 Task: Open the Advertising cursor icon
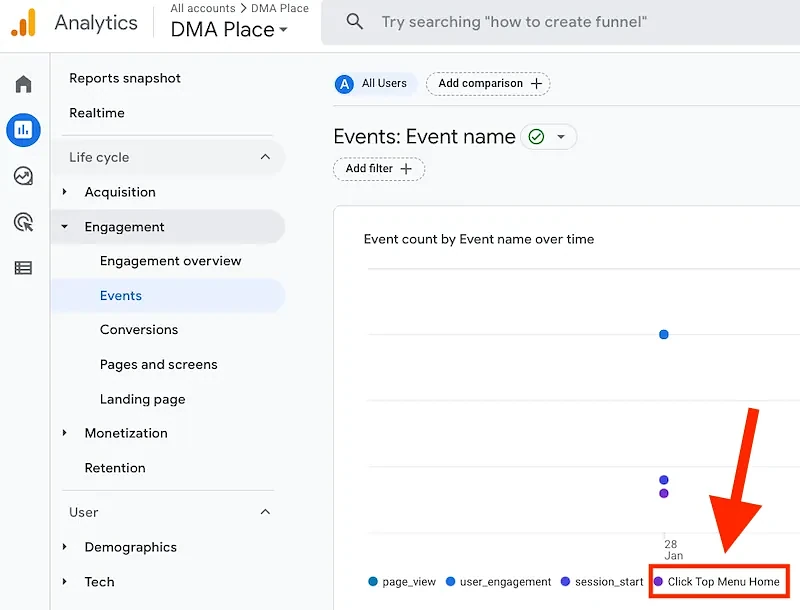[23, 222]
